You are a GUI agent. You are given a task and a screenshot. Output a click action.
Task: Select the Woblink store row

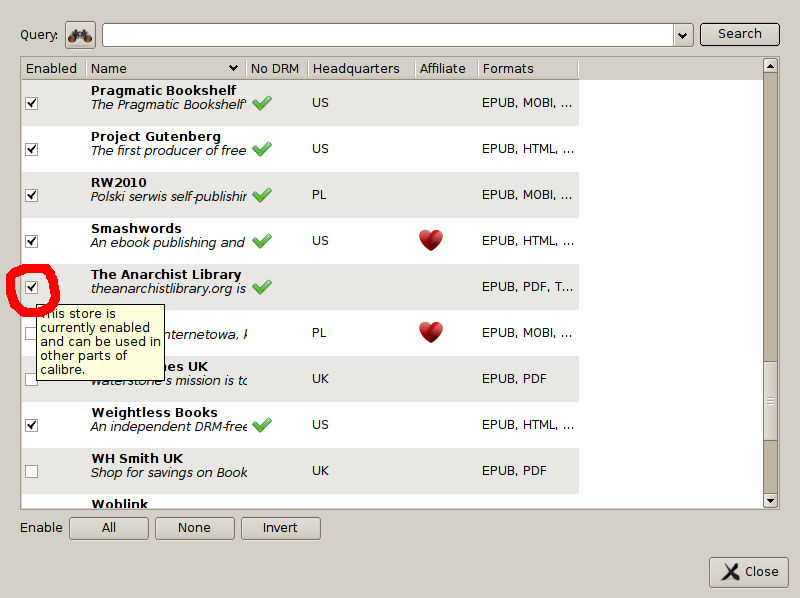tap(300, 502)
